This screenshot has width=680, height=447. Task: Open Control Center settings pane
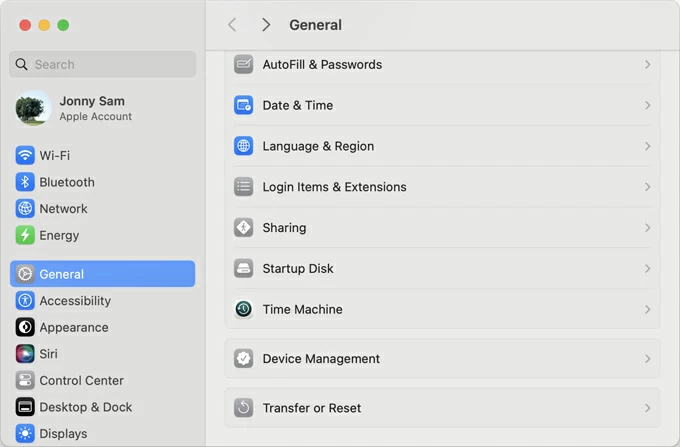(81, 381)
